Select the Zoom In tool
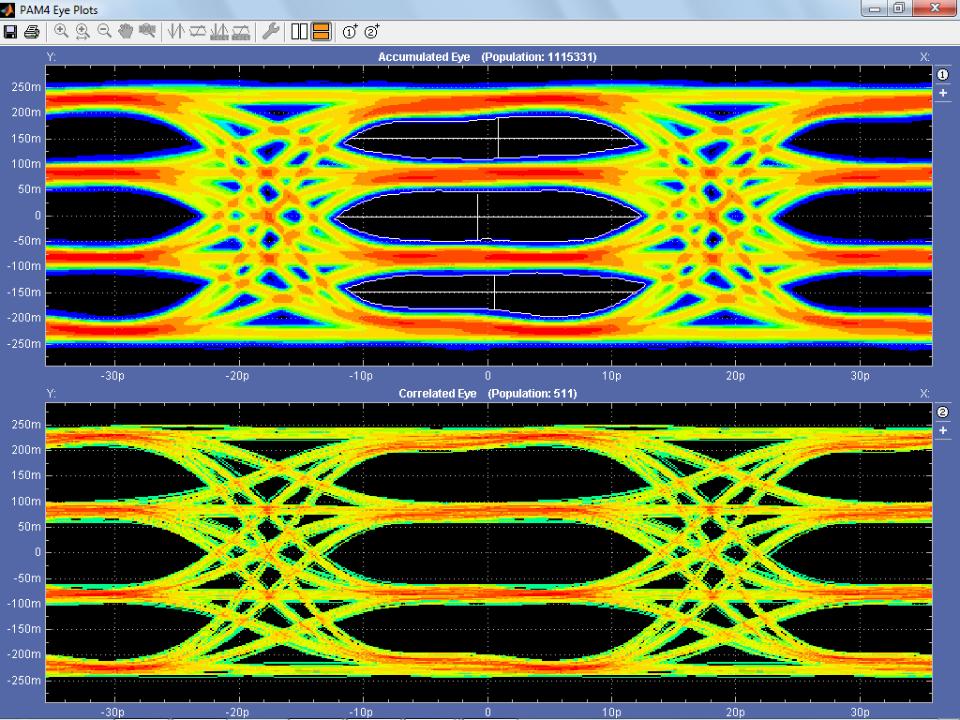Screen dimensions: 960x720 [x=61, y=32]
